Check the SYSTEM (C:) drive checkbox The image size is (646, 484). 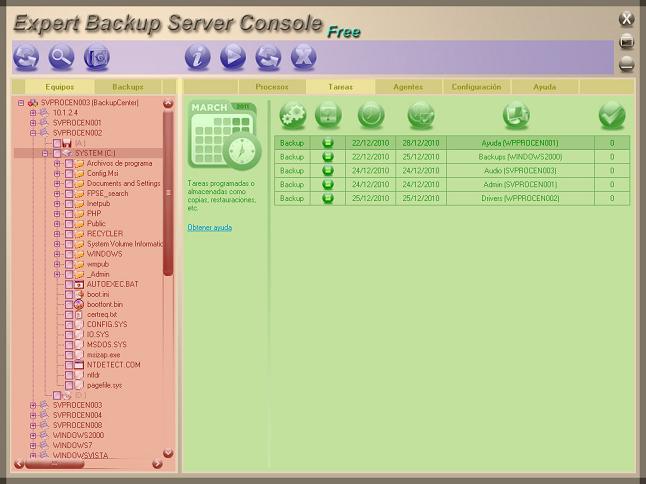57,153
